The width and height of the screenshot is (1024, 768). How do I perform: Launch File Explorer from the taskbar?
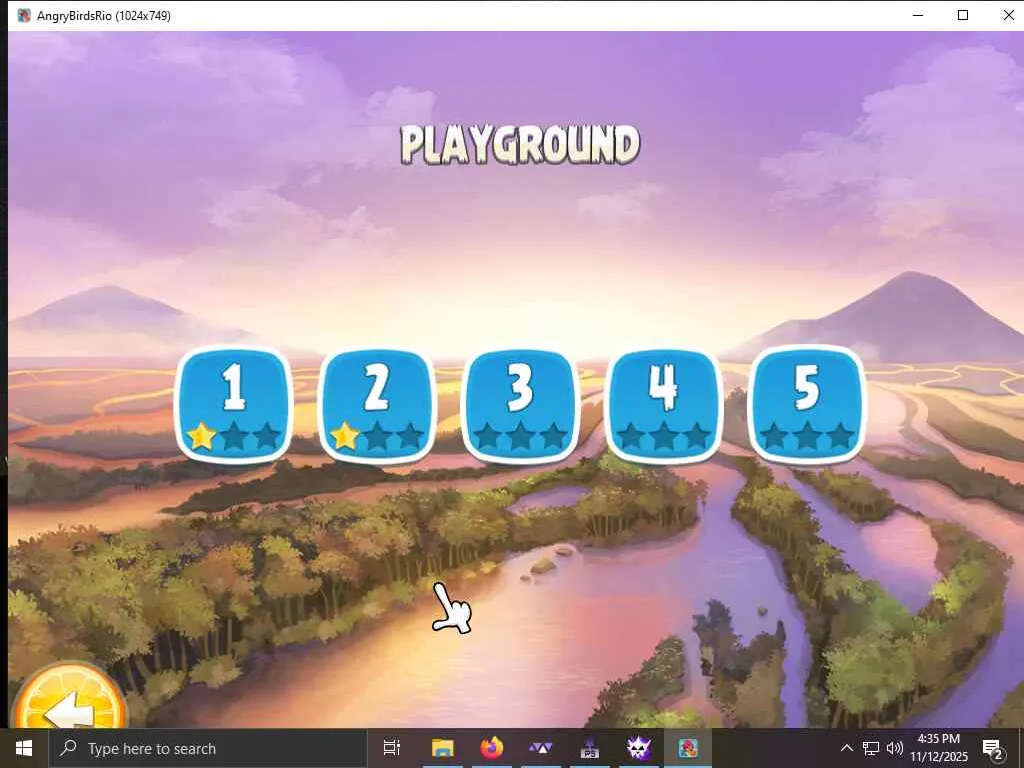coord(443,748)
